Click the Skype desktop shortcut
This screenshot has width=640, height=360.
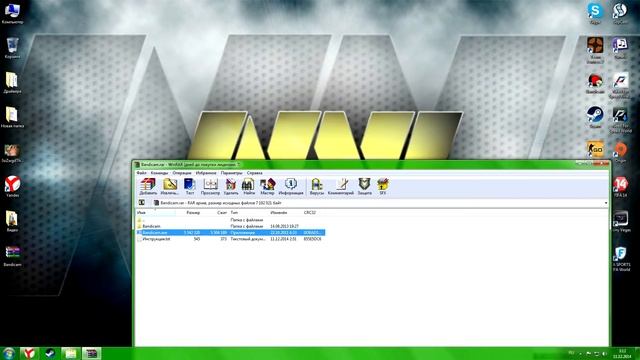click(595, 13)
